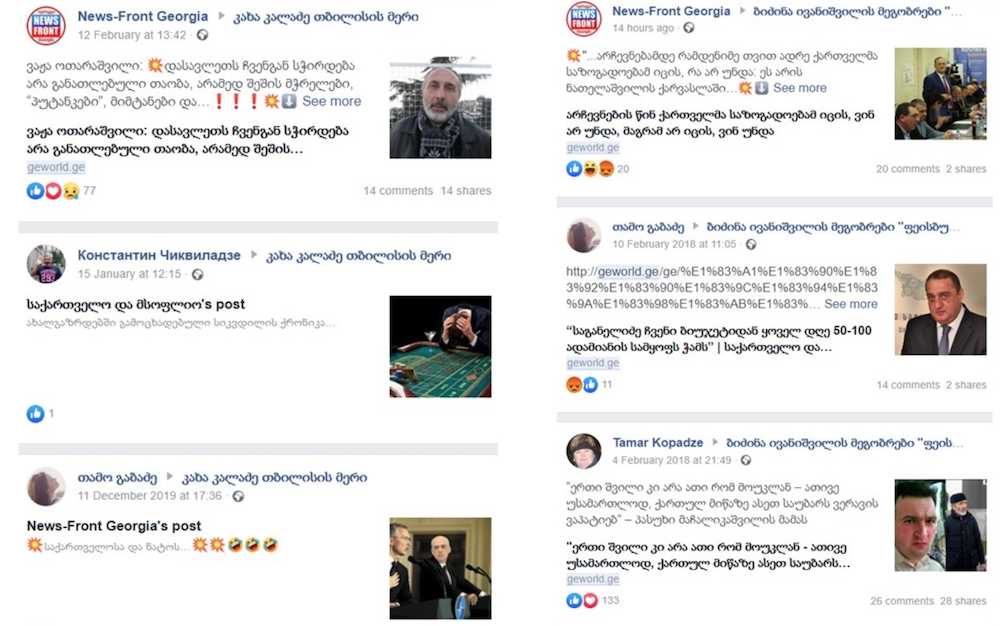Open Константин Чиквиладзе profile avatar

tap(46, 264)
